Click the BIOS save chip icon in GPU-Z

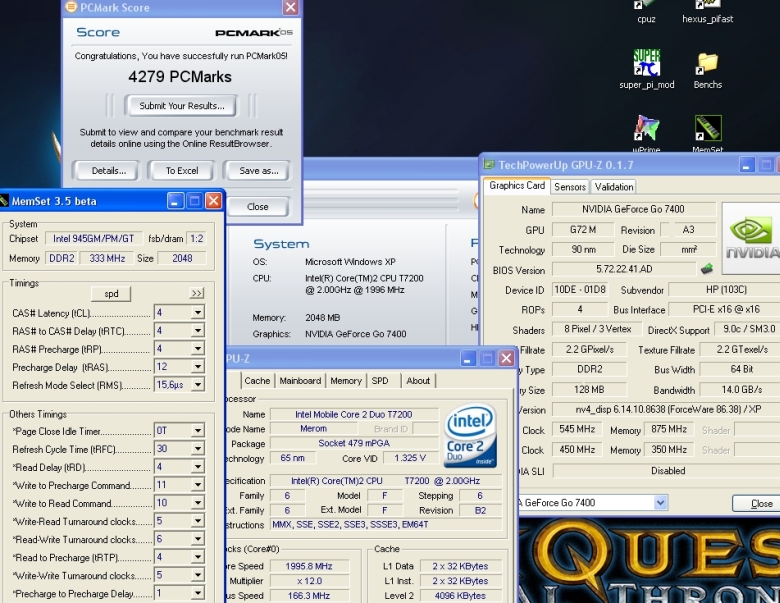pyautogui.click(x=706, y=269)
